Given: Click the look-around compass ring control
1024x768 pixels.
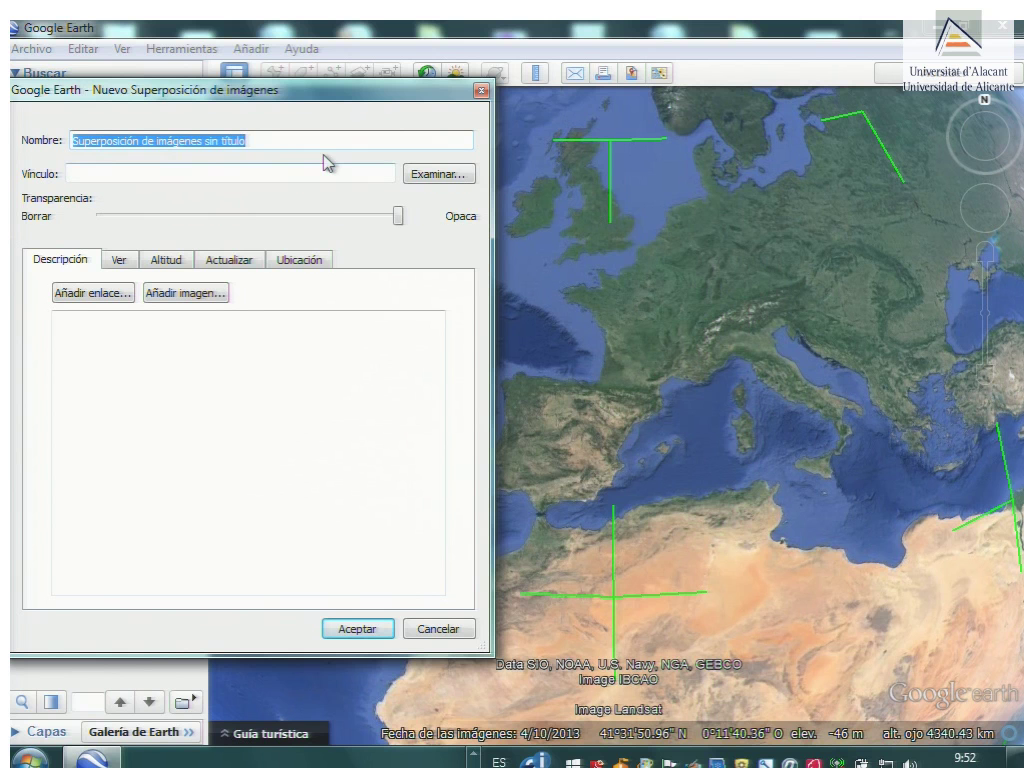Looking at the screenshot, I should point(984,136).
